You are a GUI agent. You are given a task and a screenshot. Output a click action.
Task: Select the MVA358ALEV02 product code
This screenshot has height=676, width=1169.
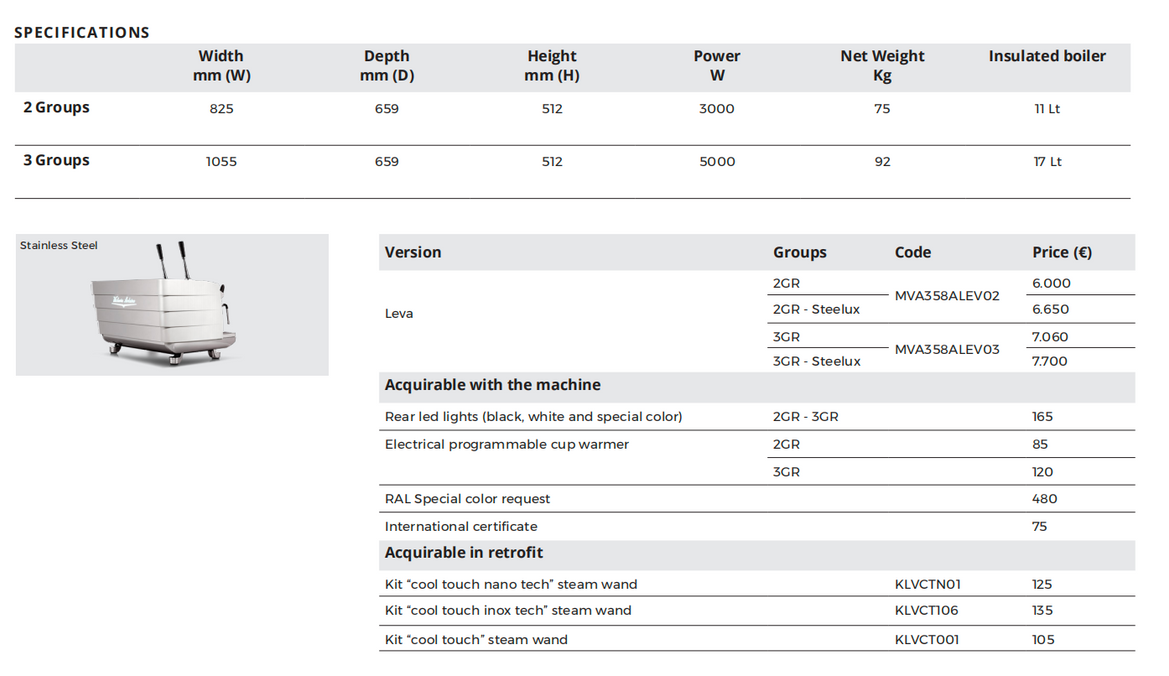[947, 296]
